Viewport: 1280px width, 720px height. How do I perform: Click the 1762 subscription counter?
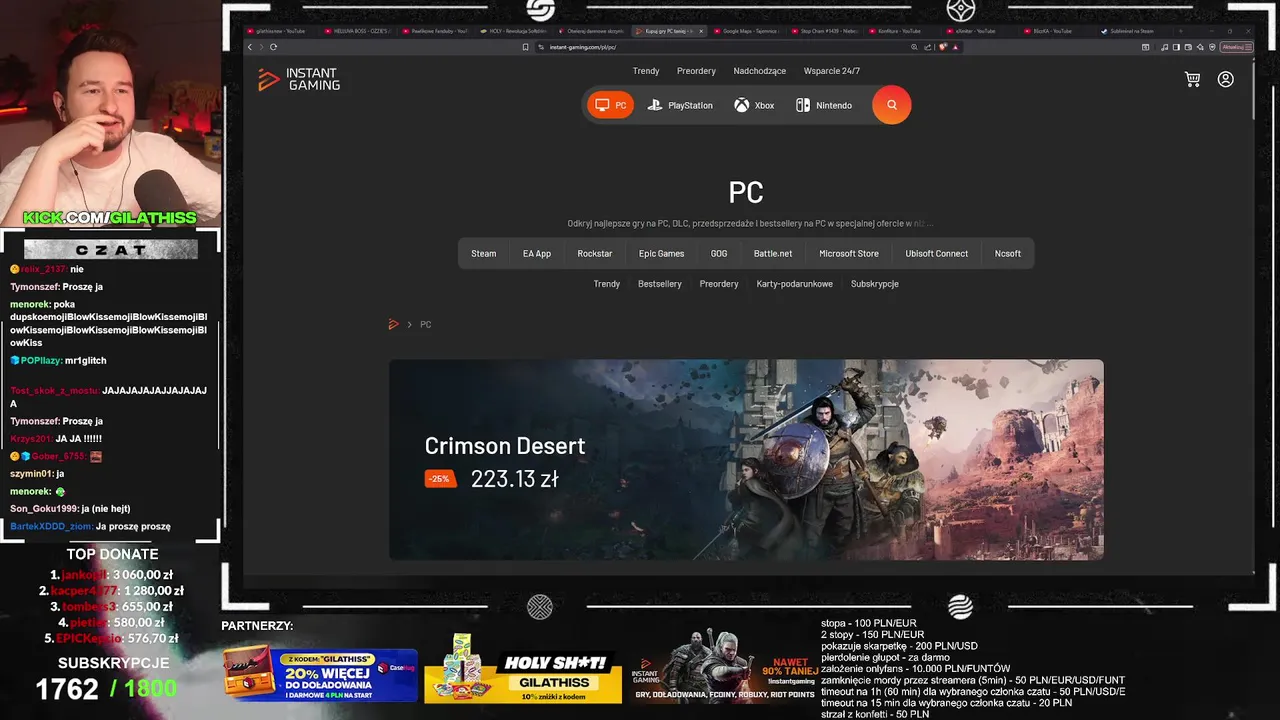(67, 689)
